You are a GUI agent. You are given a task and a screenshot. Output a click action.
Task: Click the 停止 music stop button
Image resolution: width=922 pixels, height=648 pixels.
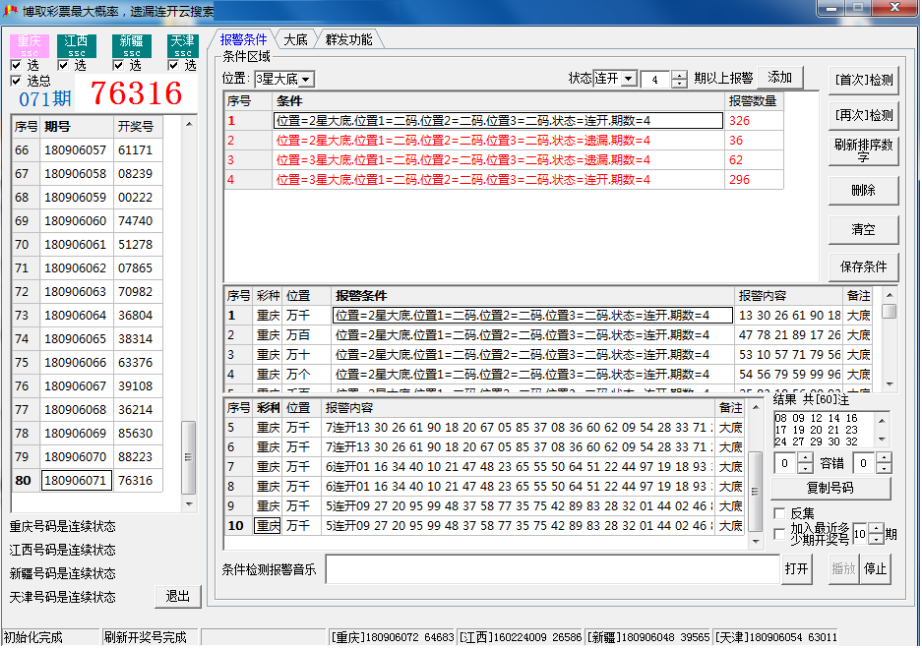point(875,569)
